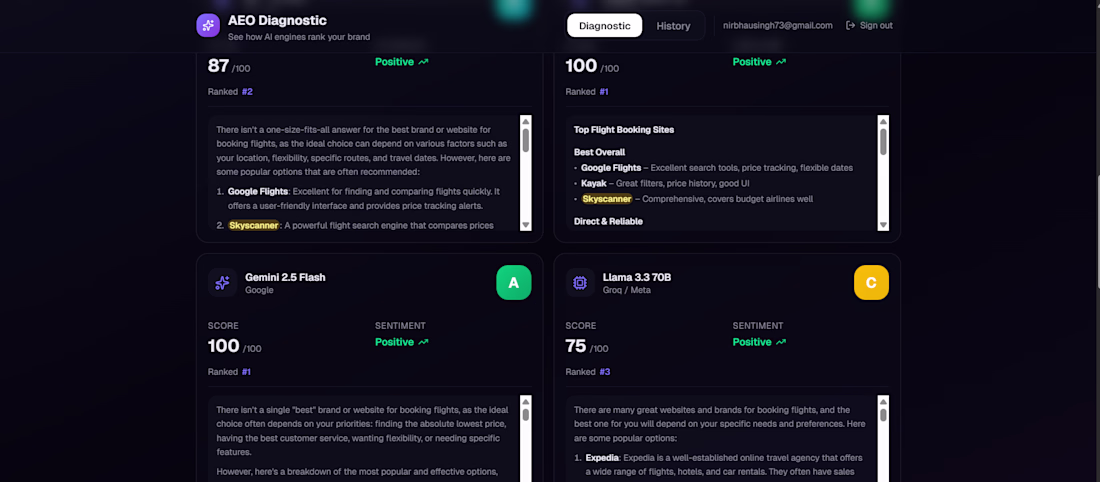Click the Positive trend arrow in Llama card
This screenshot has width=1100, height=482.
[781, 342]
